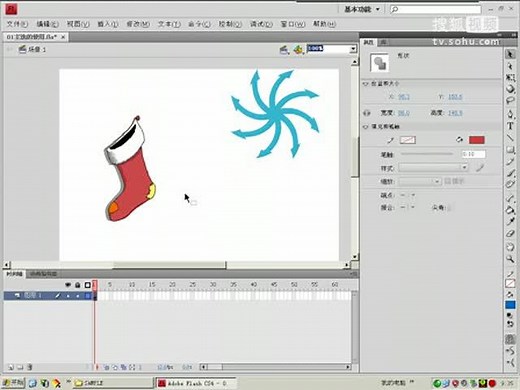Toggle lock width and height link icon
The height and width of the screenshot is (390, 520).
[367, 113]
